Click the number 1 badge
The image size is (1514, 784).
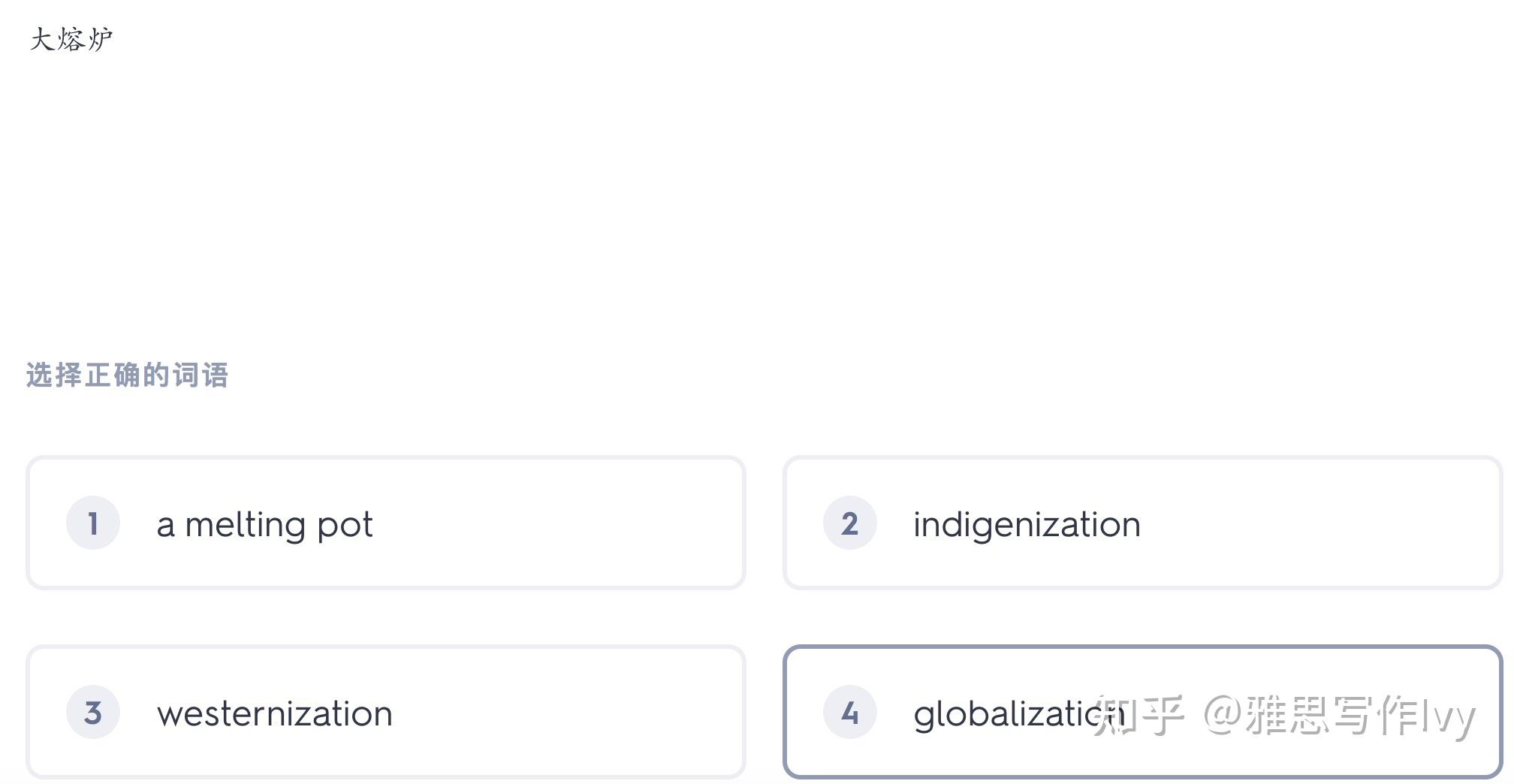[x=93, y=523]
